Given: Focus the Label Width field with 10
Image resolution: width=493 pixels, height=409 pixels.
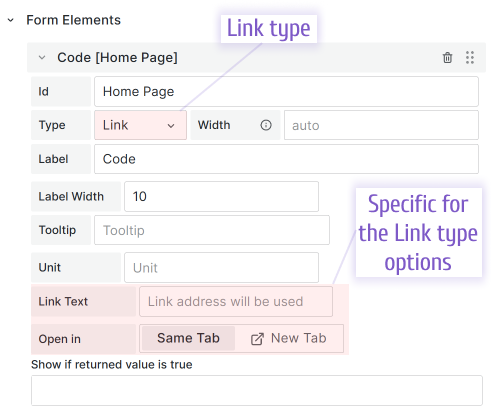Looking at the screenshot, I should pyautogui.click(x=221, y=196).
